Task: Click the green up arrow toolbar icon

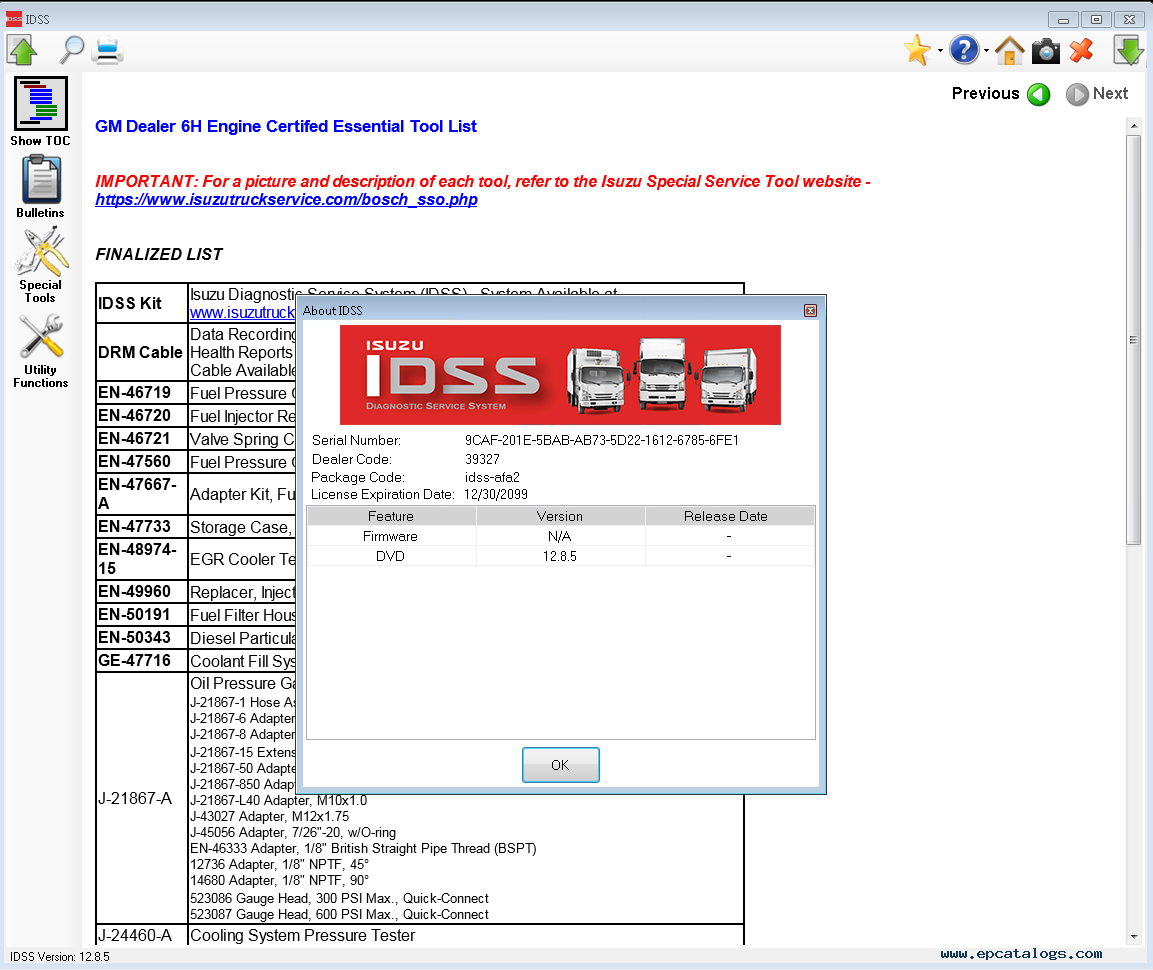Action: 22,50
